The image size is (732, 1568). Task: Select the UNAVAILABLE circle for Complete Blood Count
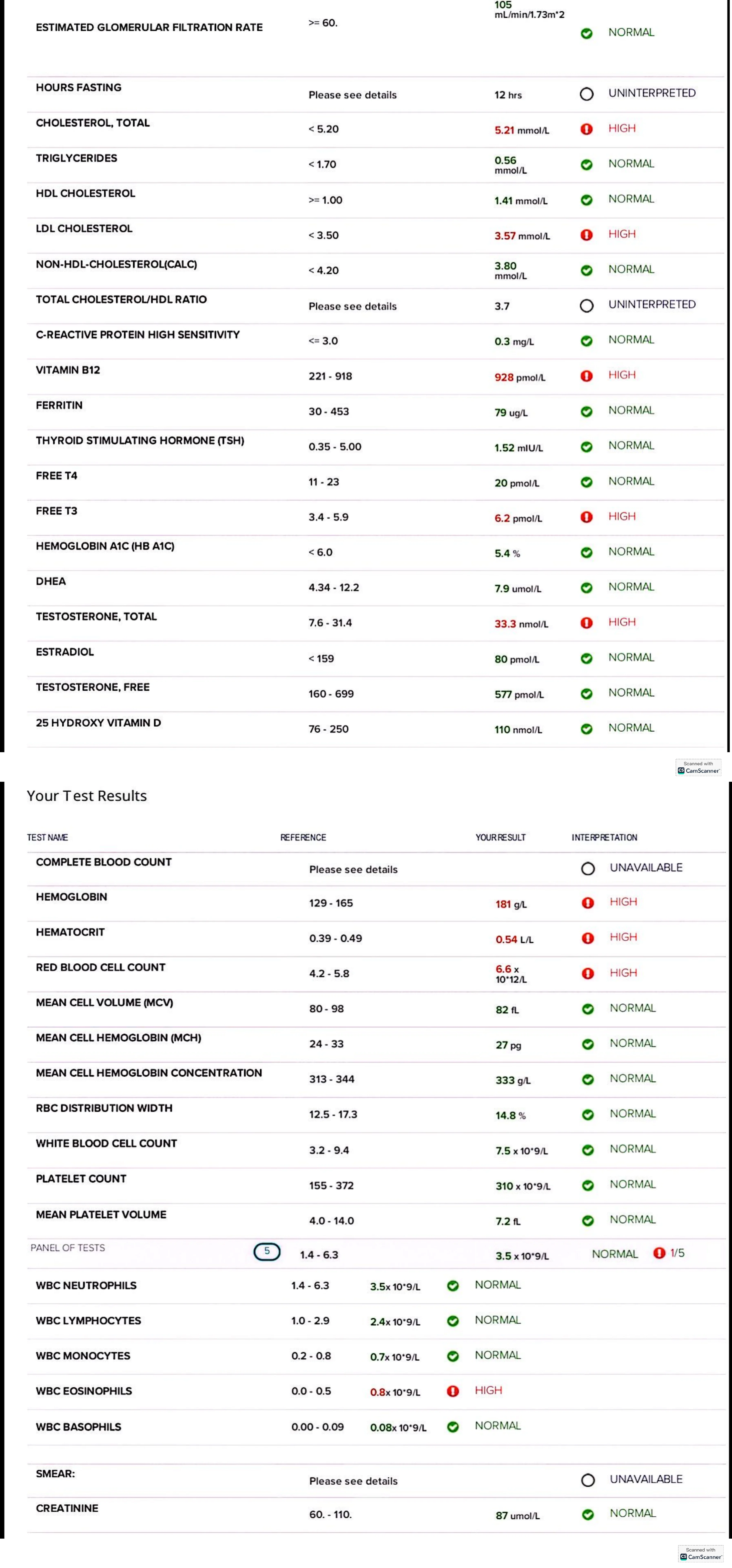coord(588,869)
